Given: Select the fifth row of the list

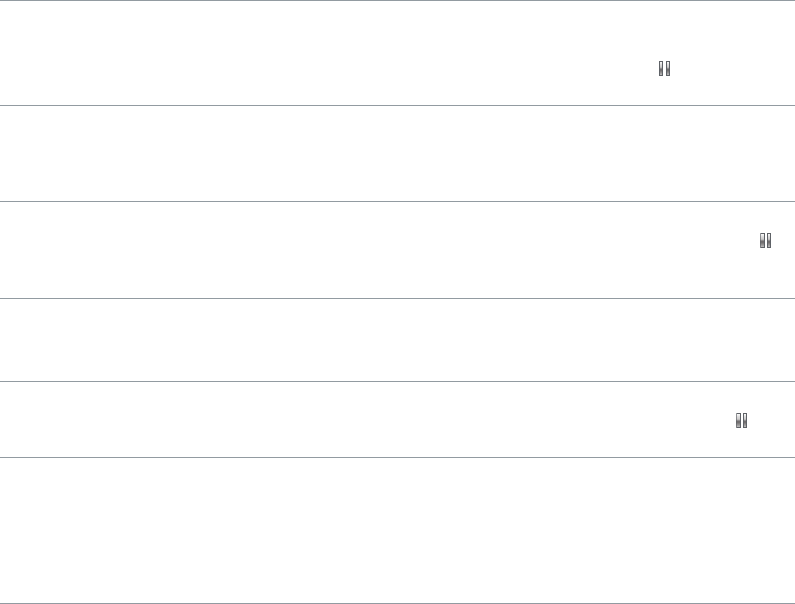Looking at the screenshot, I should (x=300, y=420).
